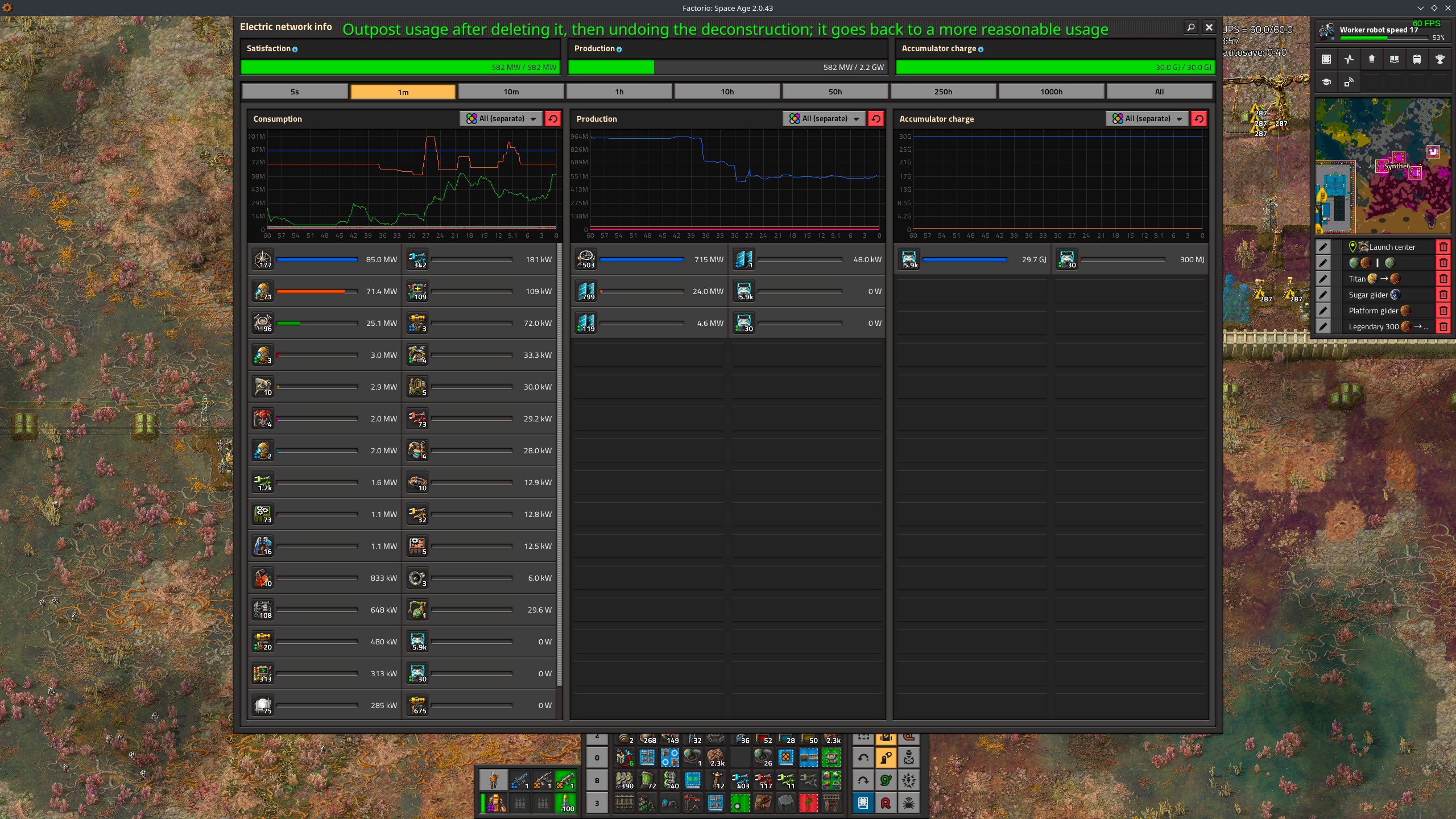Click the 29.7 GJ accumulator entry icon
The width and height of the screenshot is (1456, 819).
point(909,259)
